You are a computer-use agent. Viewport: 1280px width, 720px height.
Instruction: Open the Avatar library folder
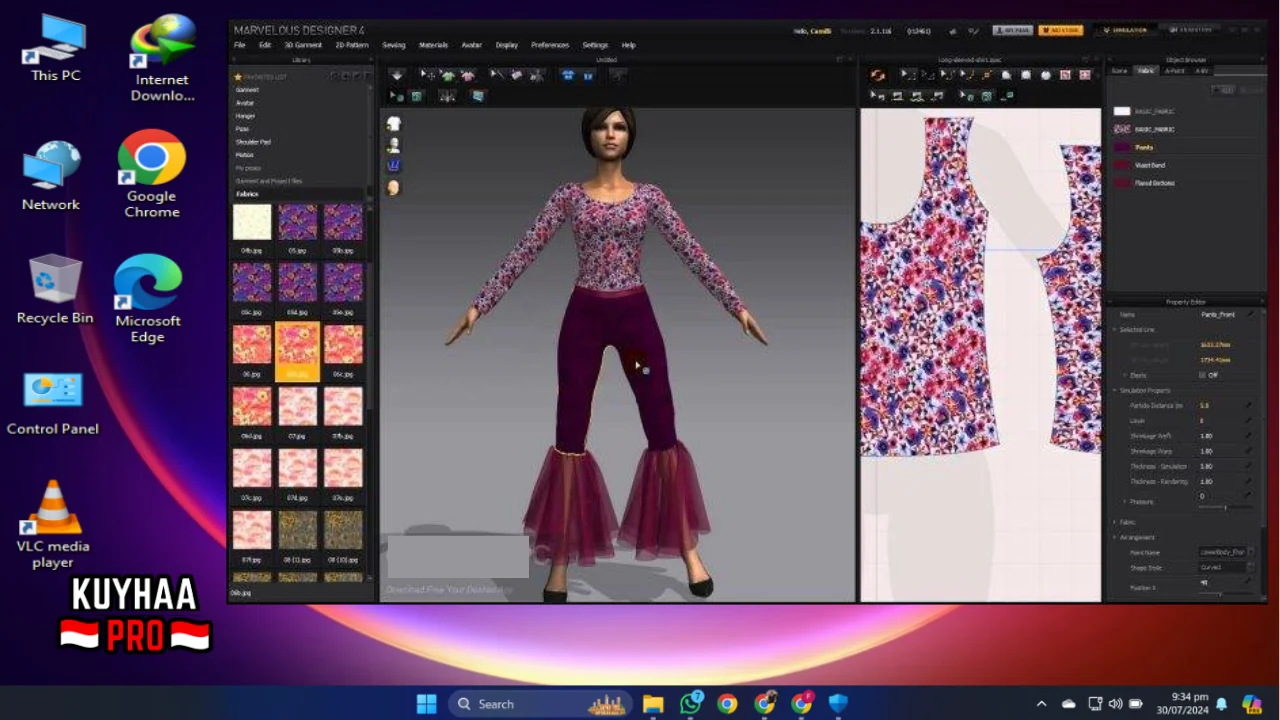245,103
